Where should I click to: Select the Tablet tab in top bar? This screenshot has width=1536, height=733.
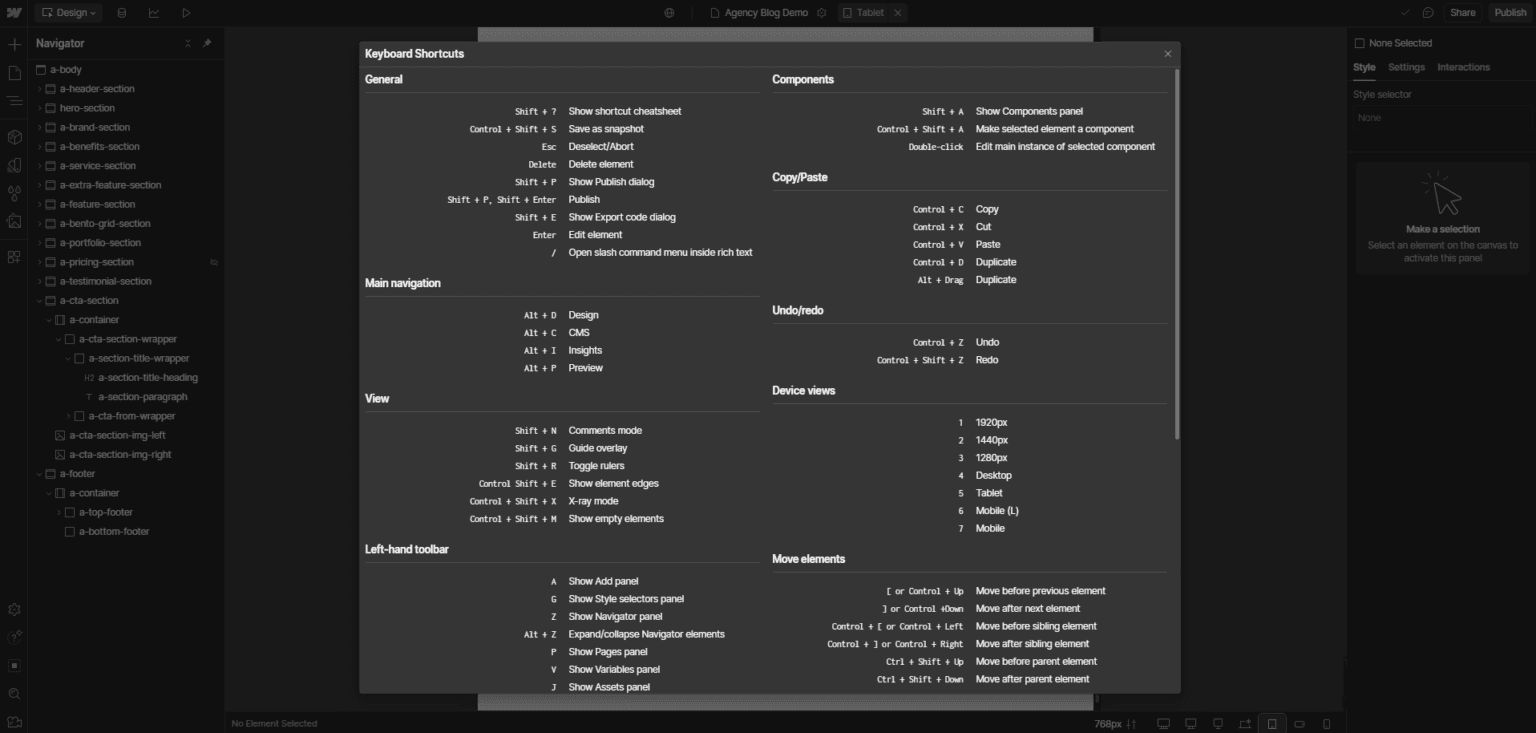864,13
